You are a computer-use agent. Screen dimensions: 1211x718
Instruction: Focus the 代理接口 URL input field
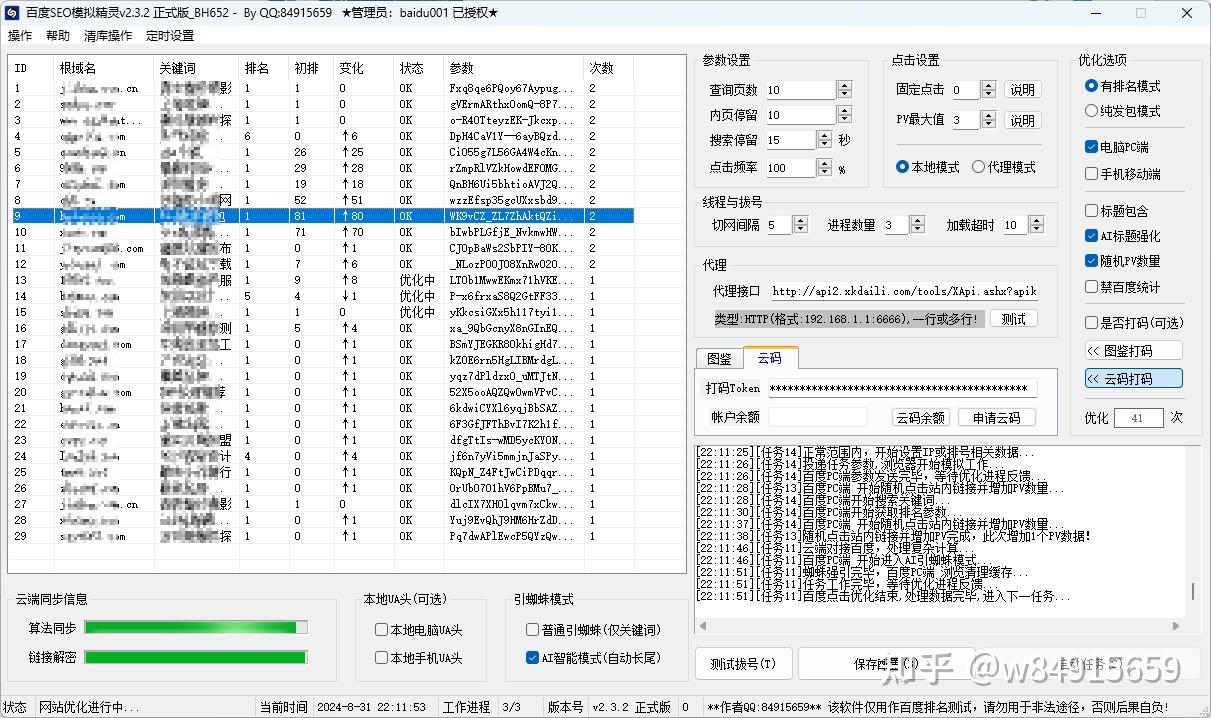coord(903,291)
